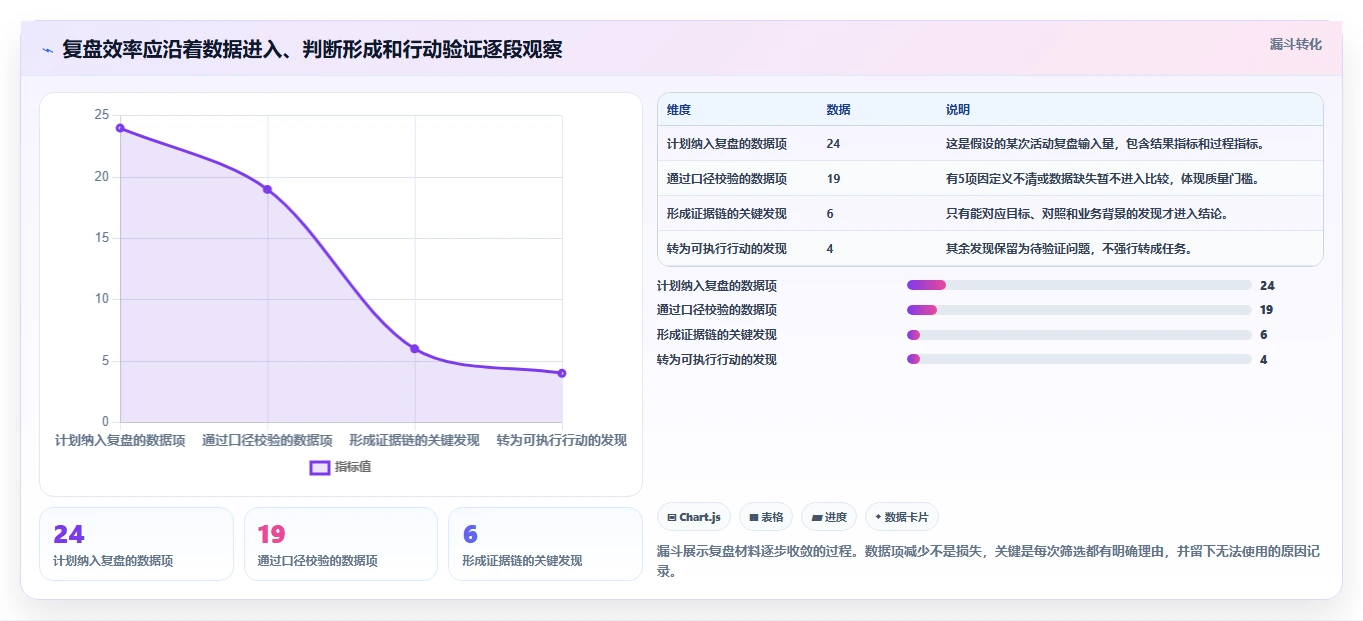The height and width of the screenshot is (621, 1363).
Task: Select table cell 通过口径校验的数据项
Action: pos(727,179)
